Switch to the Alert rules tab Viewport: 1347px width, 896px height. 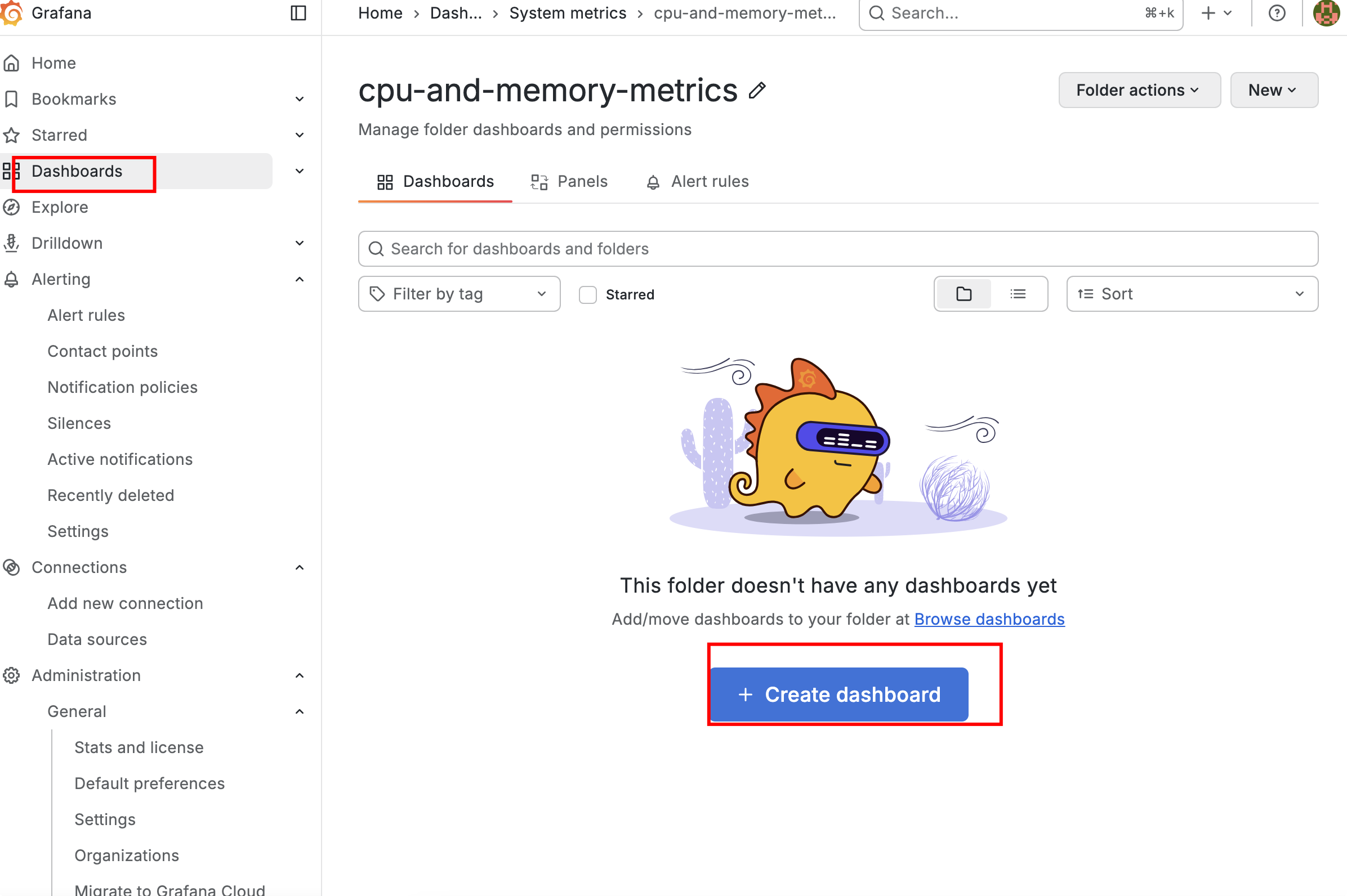[x=698, y=182]
